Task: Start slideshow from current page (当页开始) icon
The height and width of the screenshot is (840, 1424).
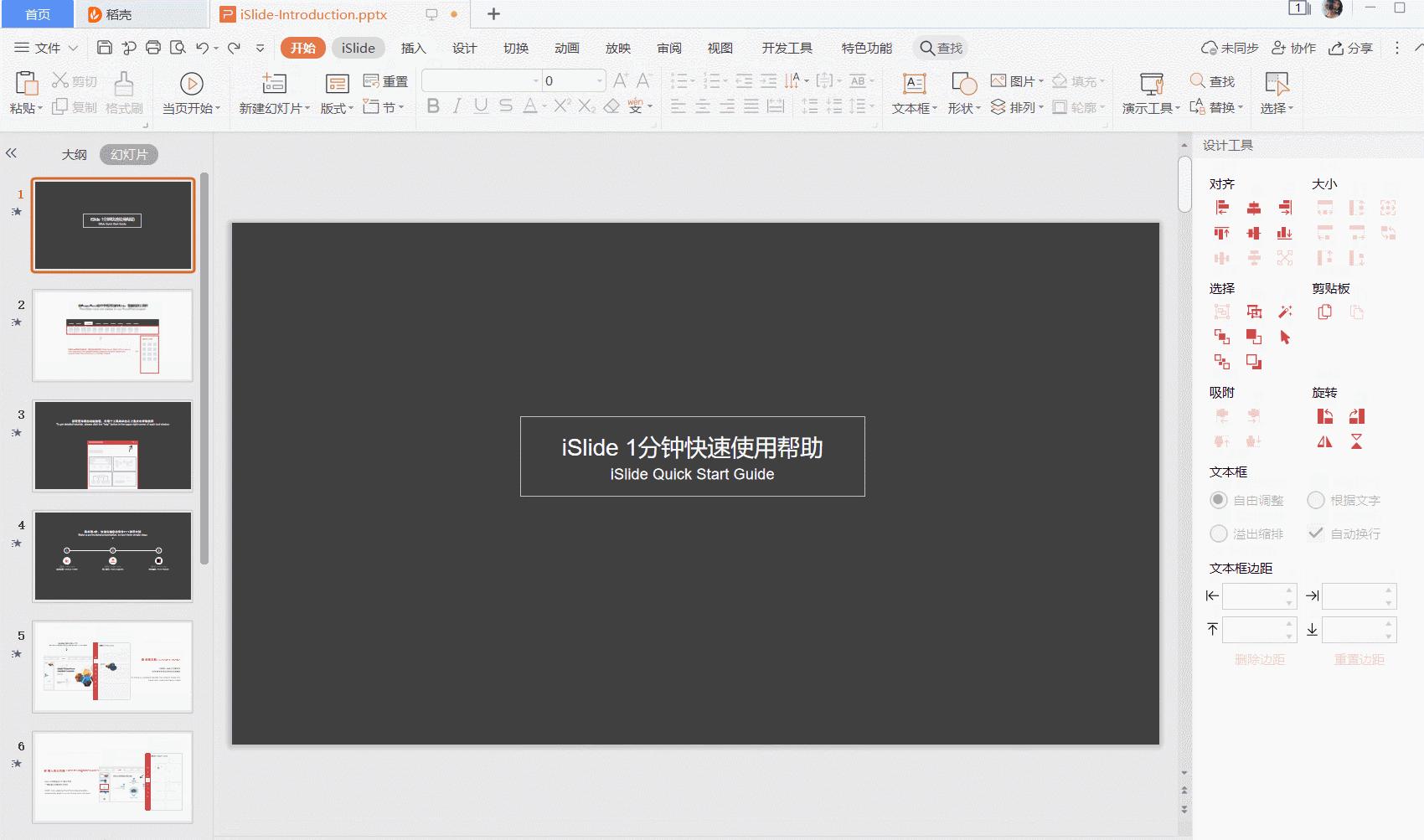Action: tap(192, 83)
